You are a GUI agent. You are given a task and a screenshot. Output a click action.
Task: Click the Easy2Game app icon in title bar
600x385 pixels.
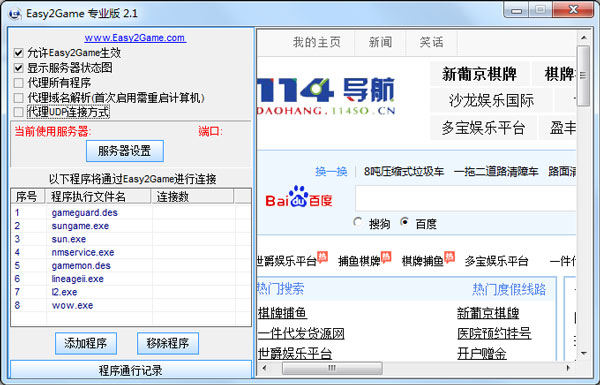(x=15, y=14)
